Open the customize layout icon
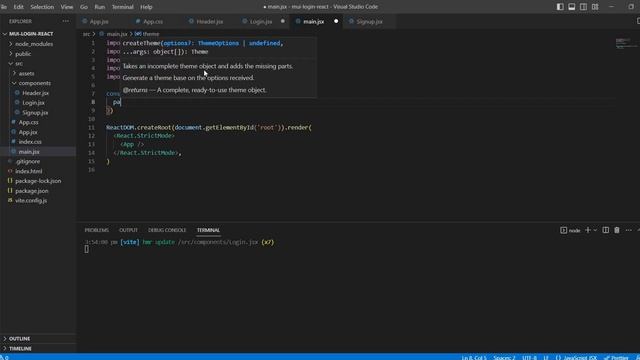This screenshot has height=360, width=640. pyautogui.click(x=595, y=7)
